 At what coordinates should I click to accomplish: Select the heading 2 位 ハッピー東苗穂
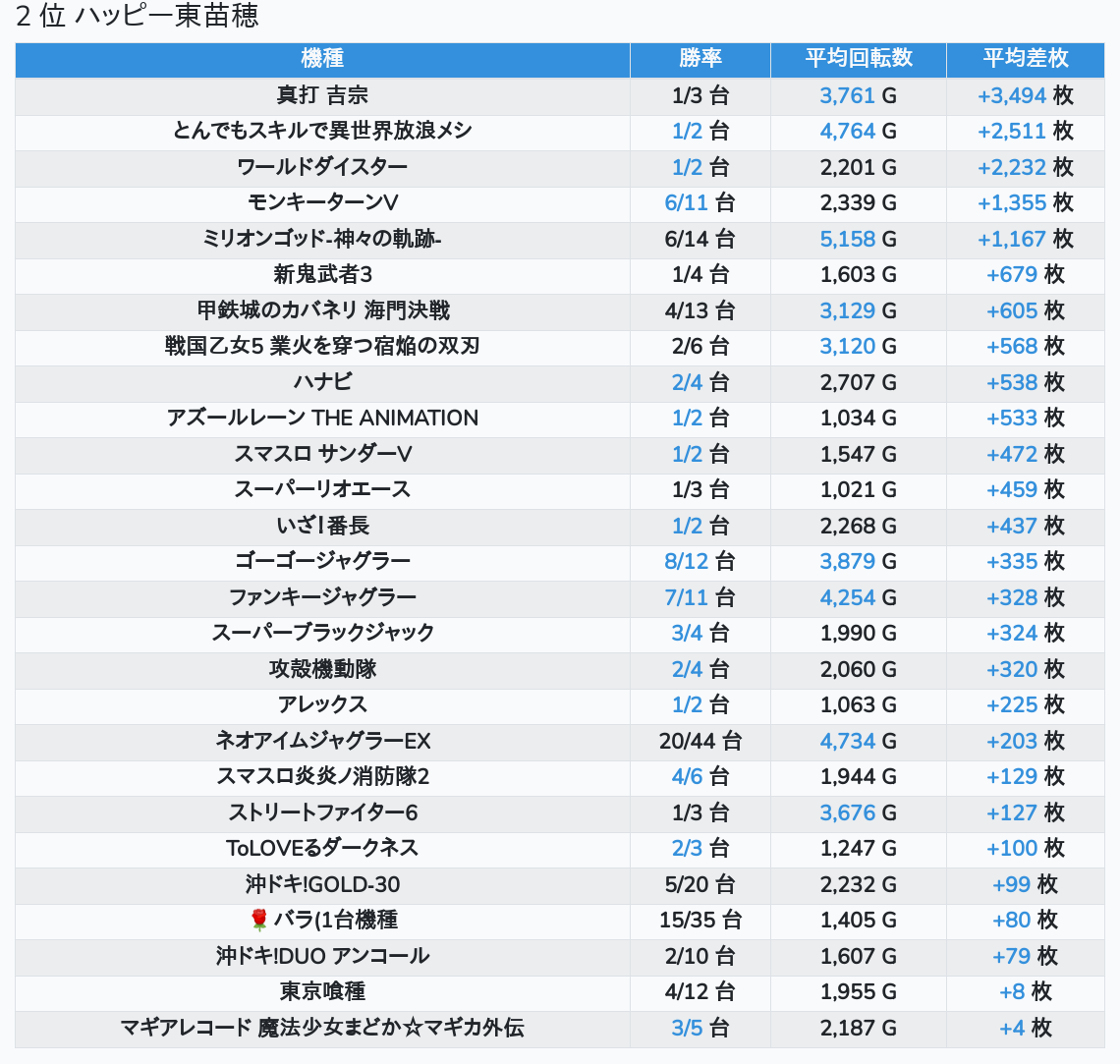[x=138, y=16]
